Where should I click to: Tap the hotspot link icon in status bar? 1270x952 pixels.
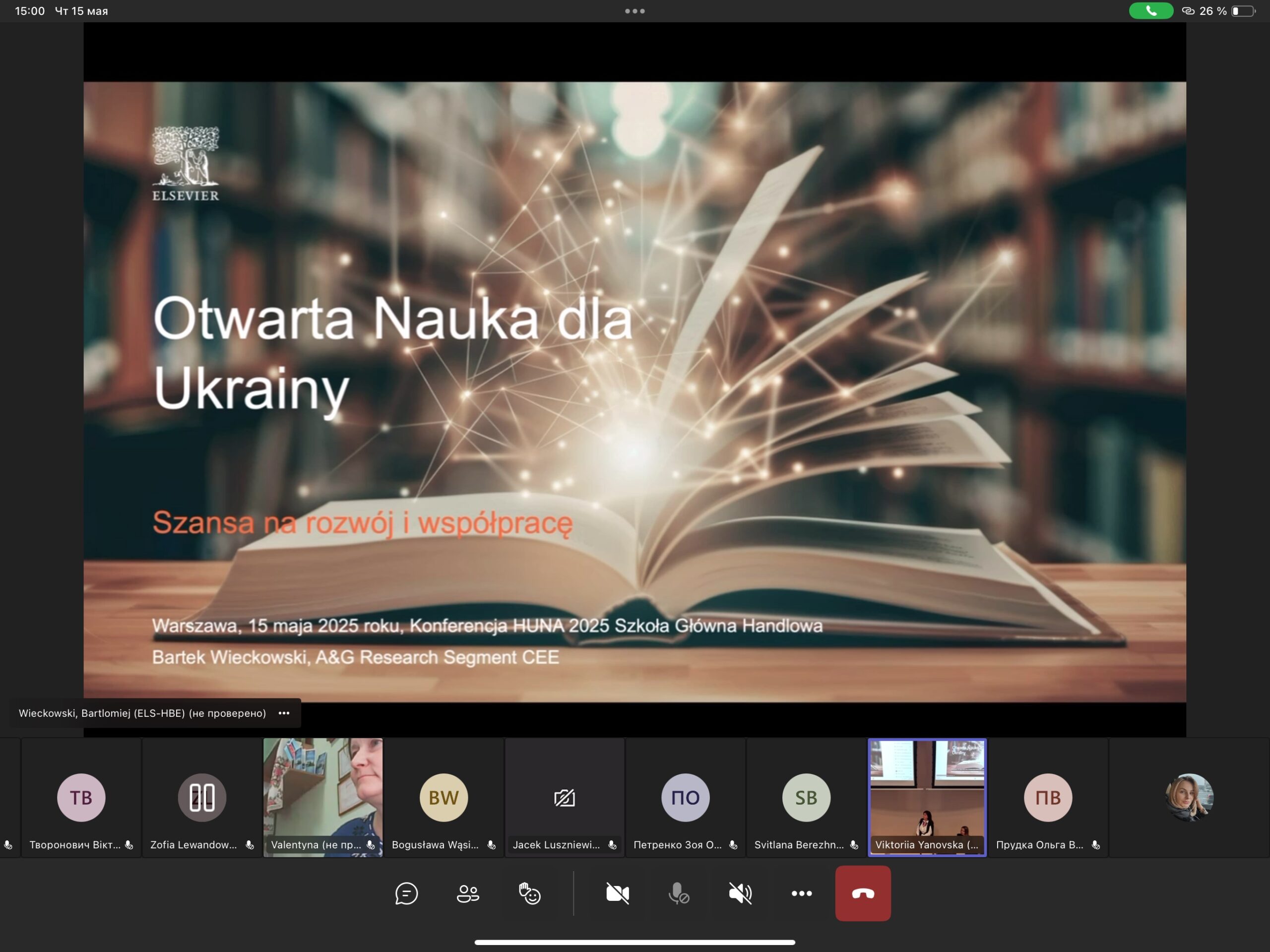pyautogui.click(x=1188, y=11)
